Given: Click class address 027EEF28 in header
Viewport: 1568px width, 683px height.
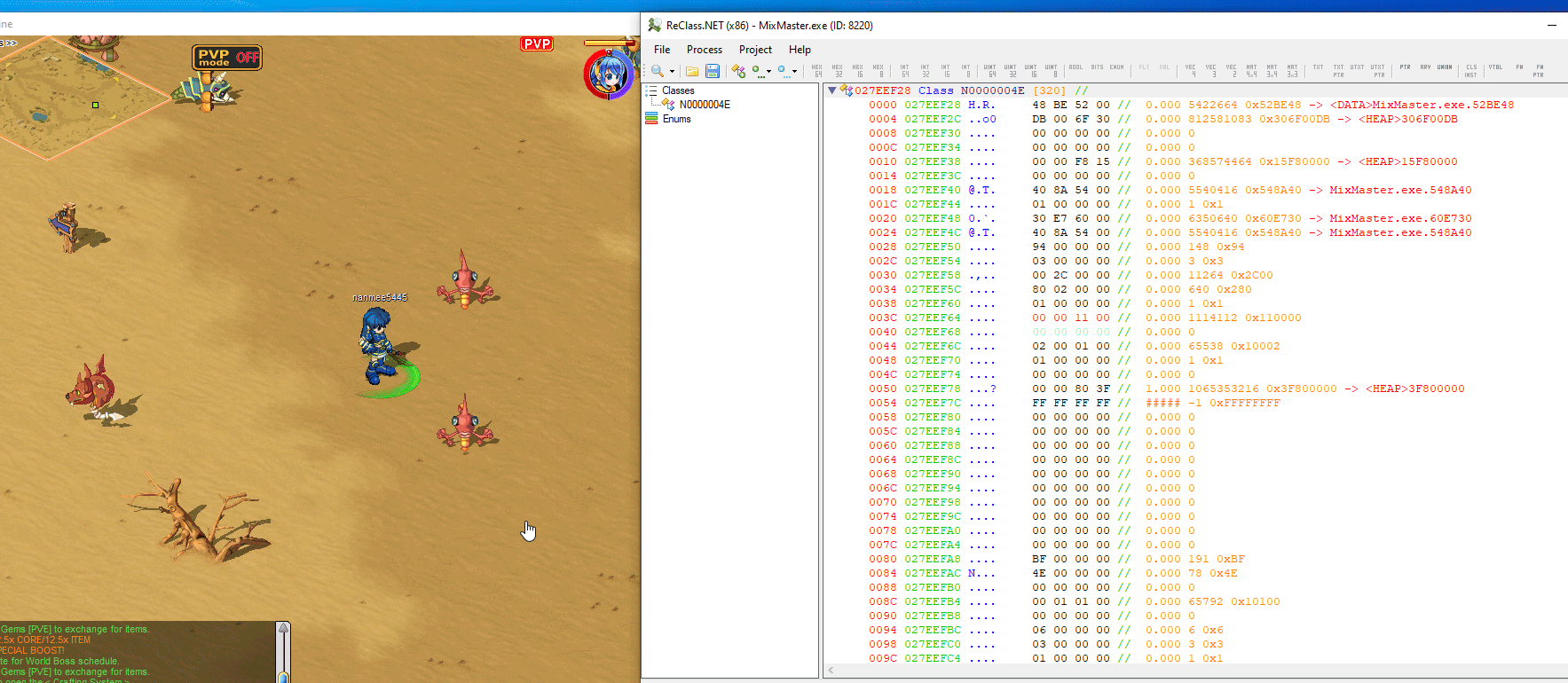Looking at the screenshot, I should (882, 90).
